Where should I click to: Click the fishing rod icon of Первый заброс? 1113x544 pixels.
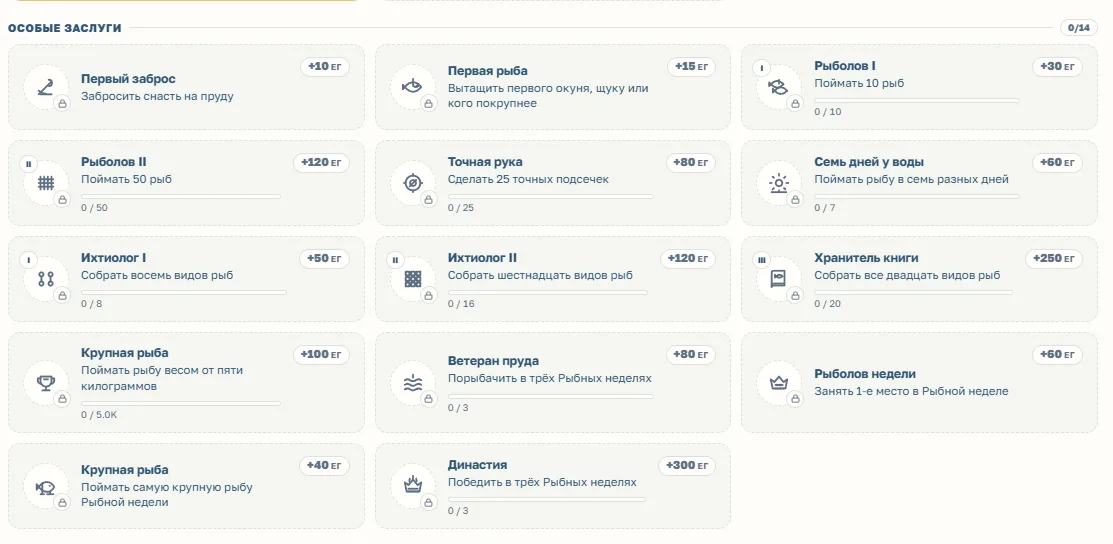(45, 87)
